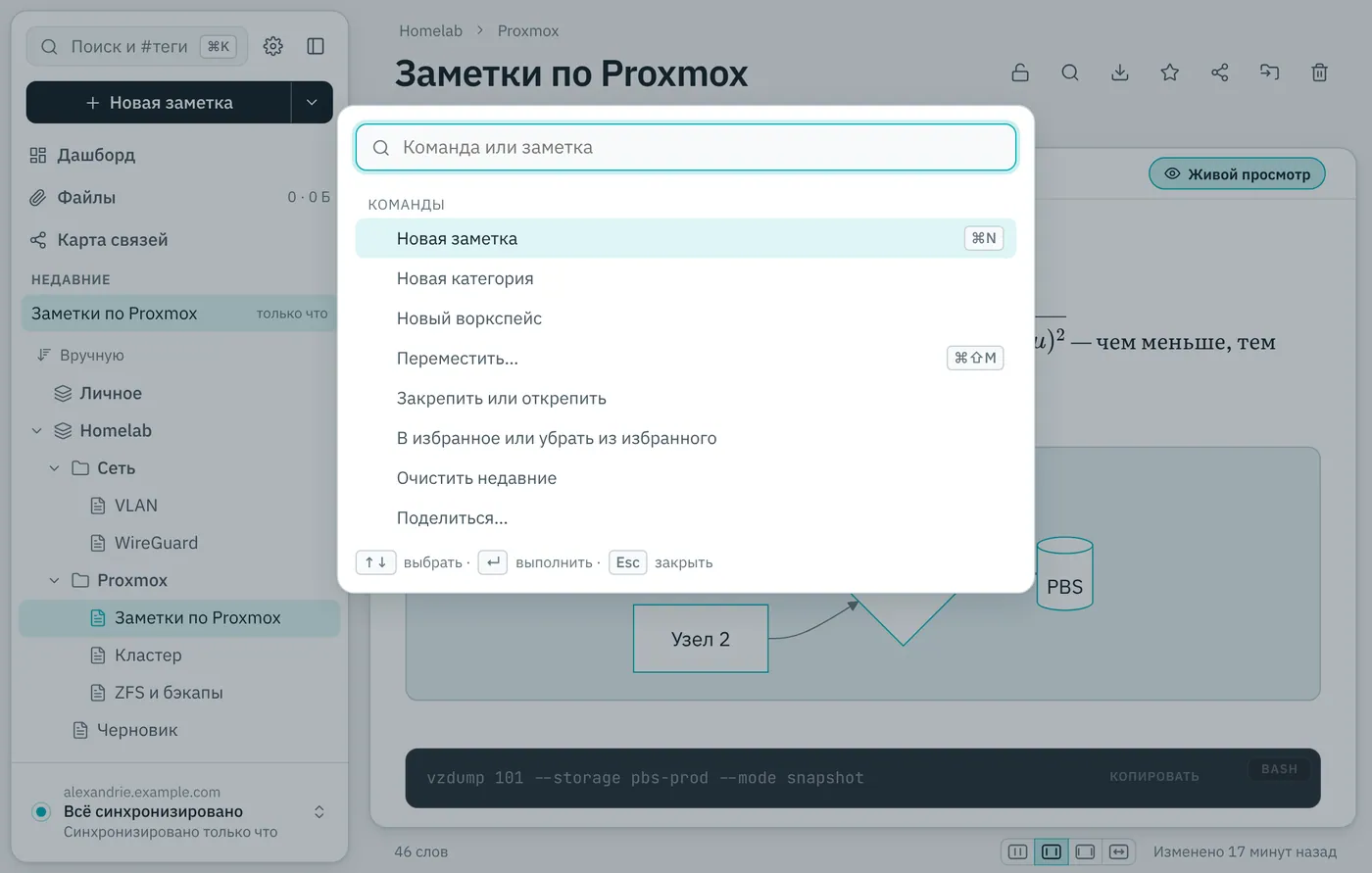The image size is (1372, 873).
Task: Click the Homelab workspace label
Action: [x=116, y=431]
